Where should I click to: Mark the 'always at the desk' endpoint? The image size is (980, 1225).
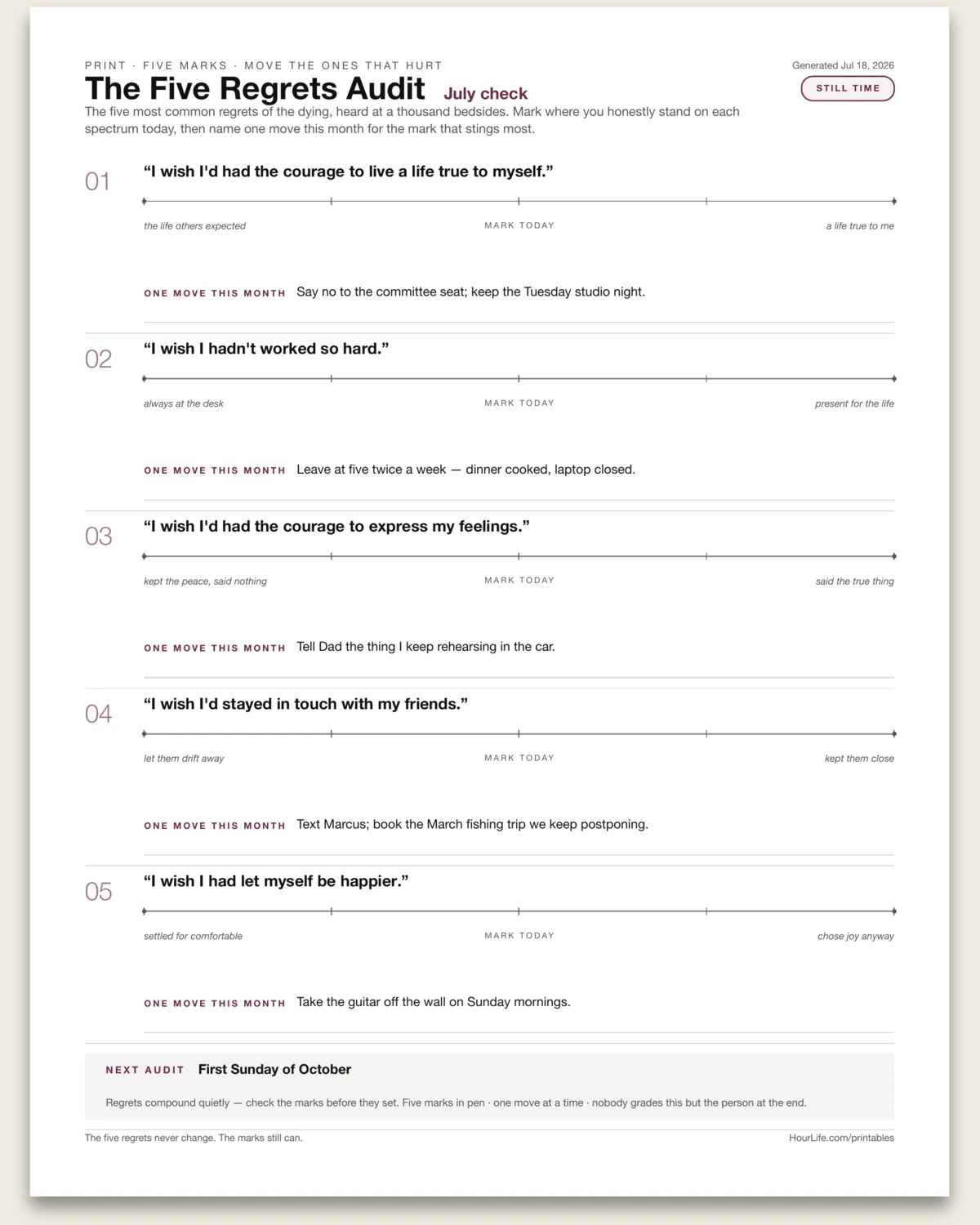145,379
